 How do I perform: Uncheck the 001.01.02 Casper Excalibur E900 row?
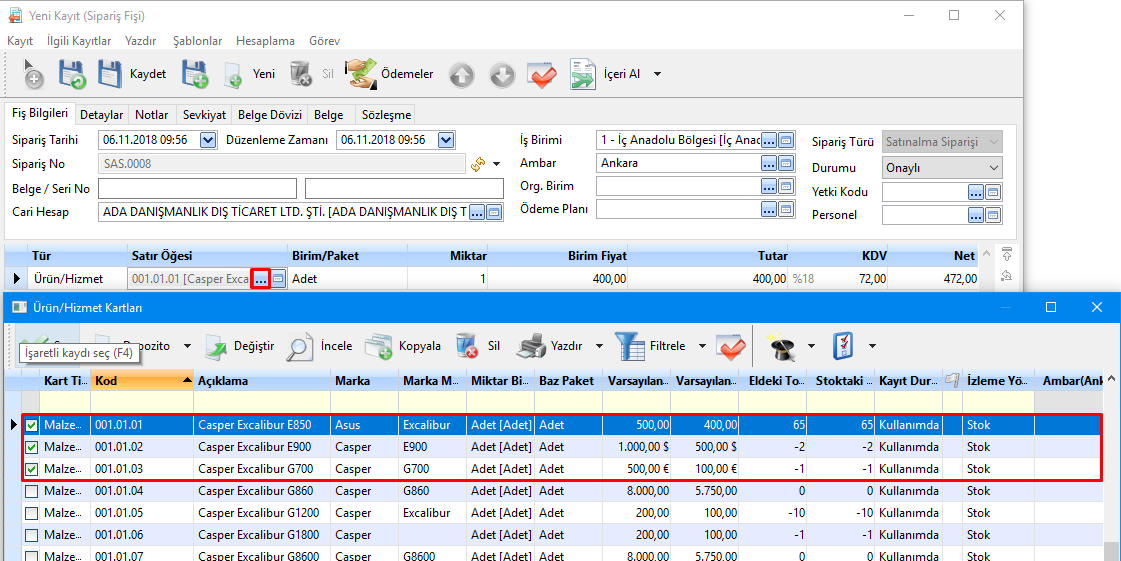[32, 447]
